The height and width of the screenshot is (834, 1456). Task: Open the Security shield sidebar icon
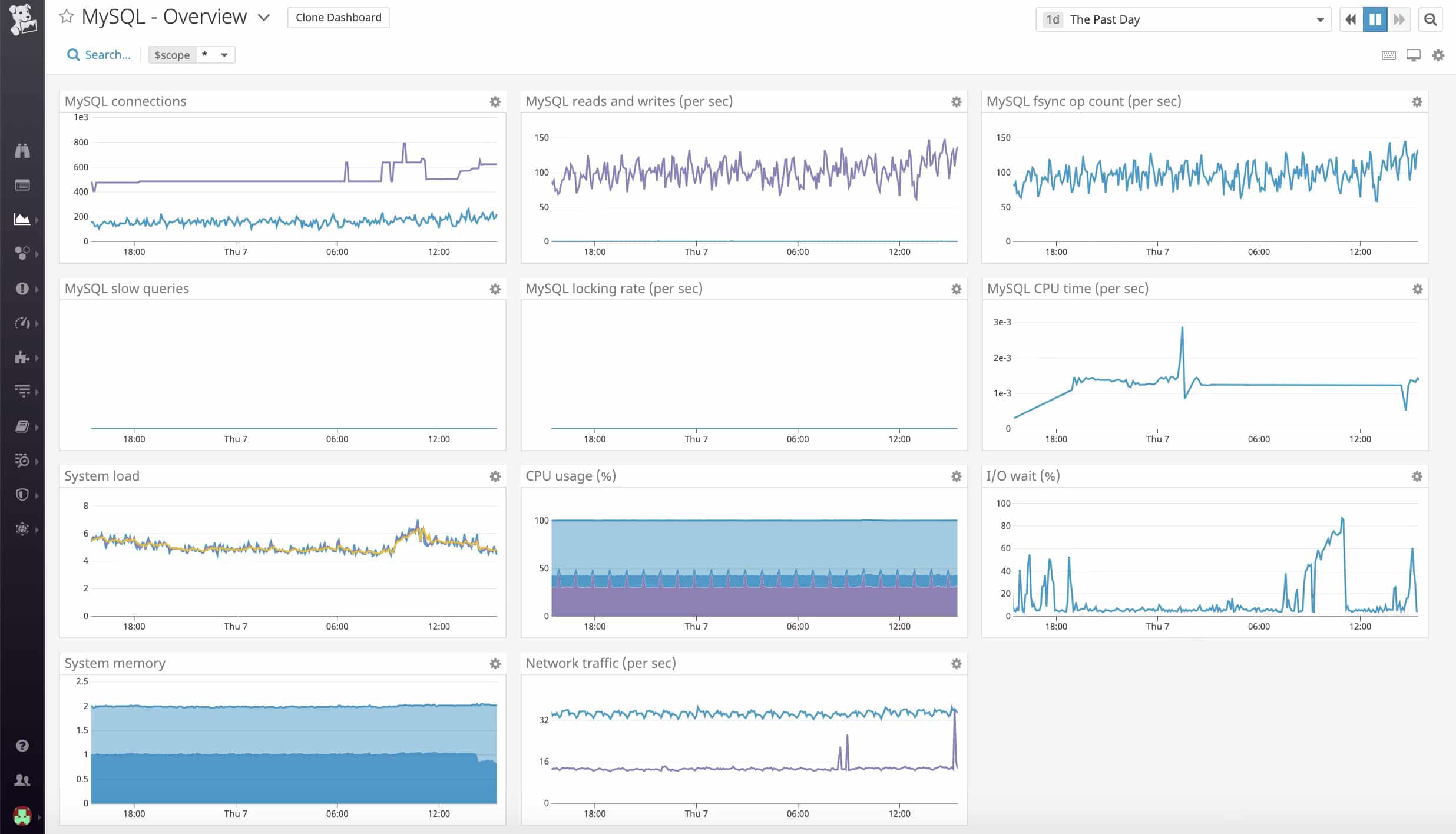click(x=22, y=495)
